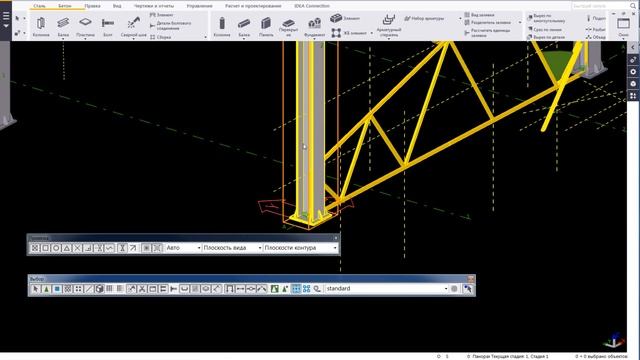Choose the concrete Панель tool
The image size is (640, 360).
pyautogui.click(x=266, y=27)
